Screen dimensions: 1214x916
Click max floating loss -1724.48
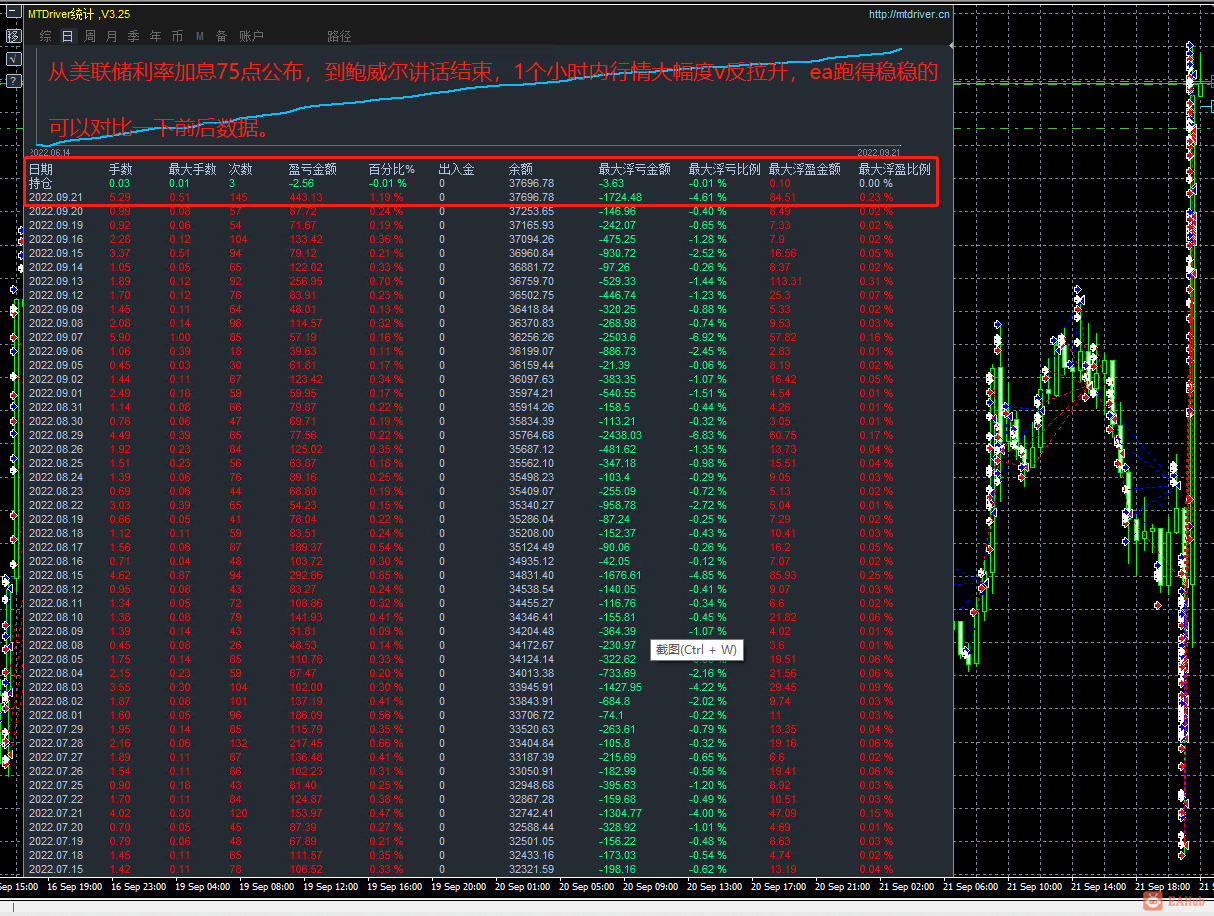(620, 198)
